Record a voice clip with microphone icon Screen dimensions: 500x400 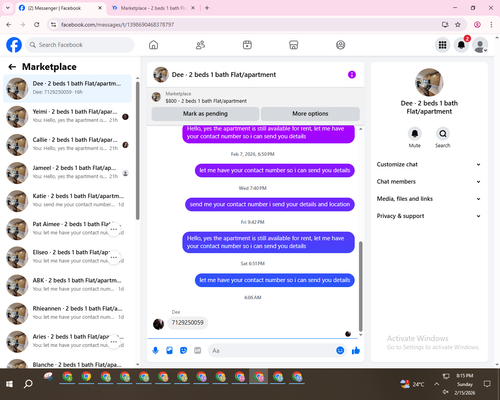pos(155,350)
